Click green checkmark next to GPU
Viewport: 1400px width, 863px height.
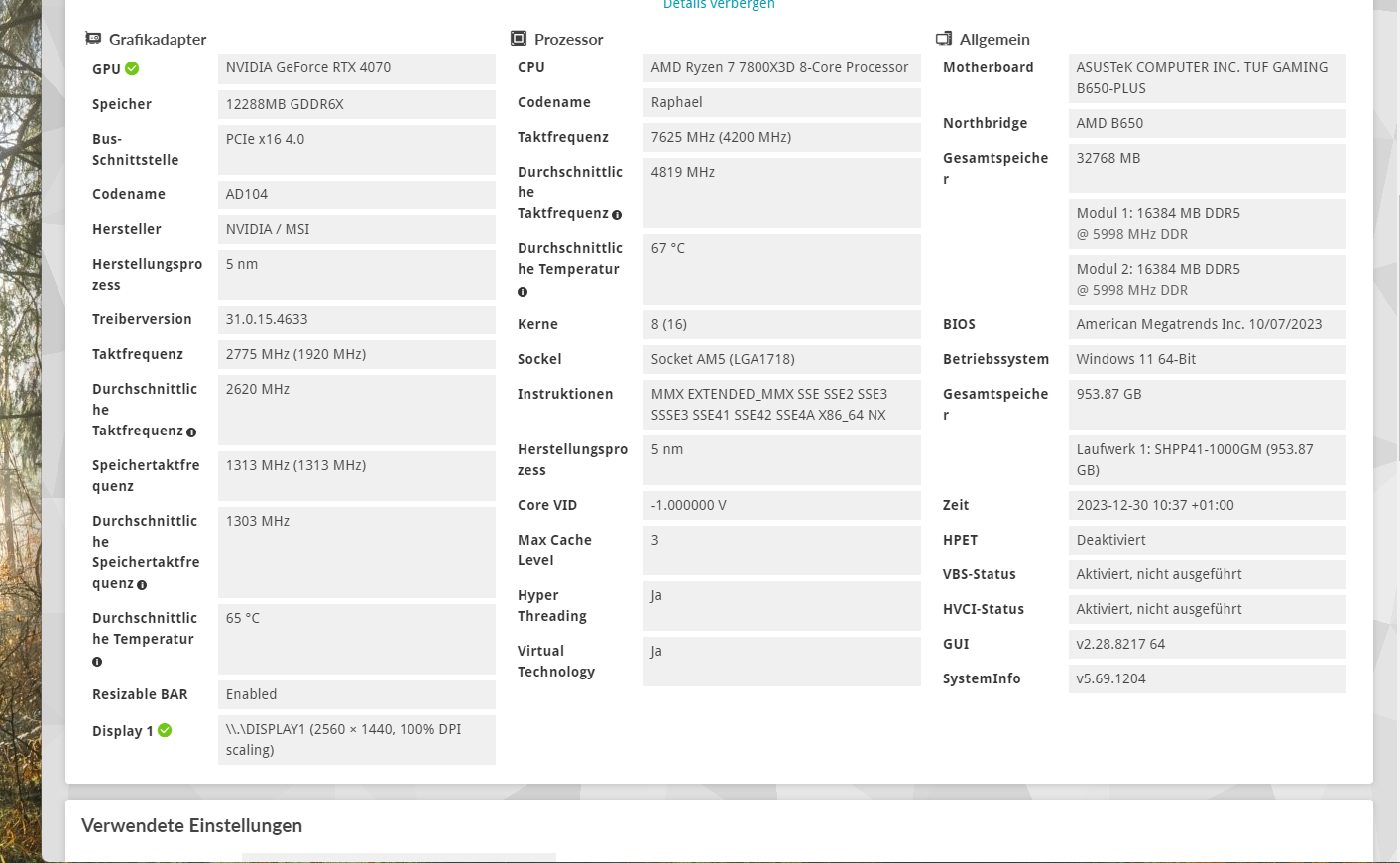132,69
